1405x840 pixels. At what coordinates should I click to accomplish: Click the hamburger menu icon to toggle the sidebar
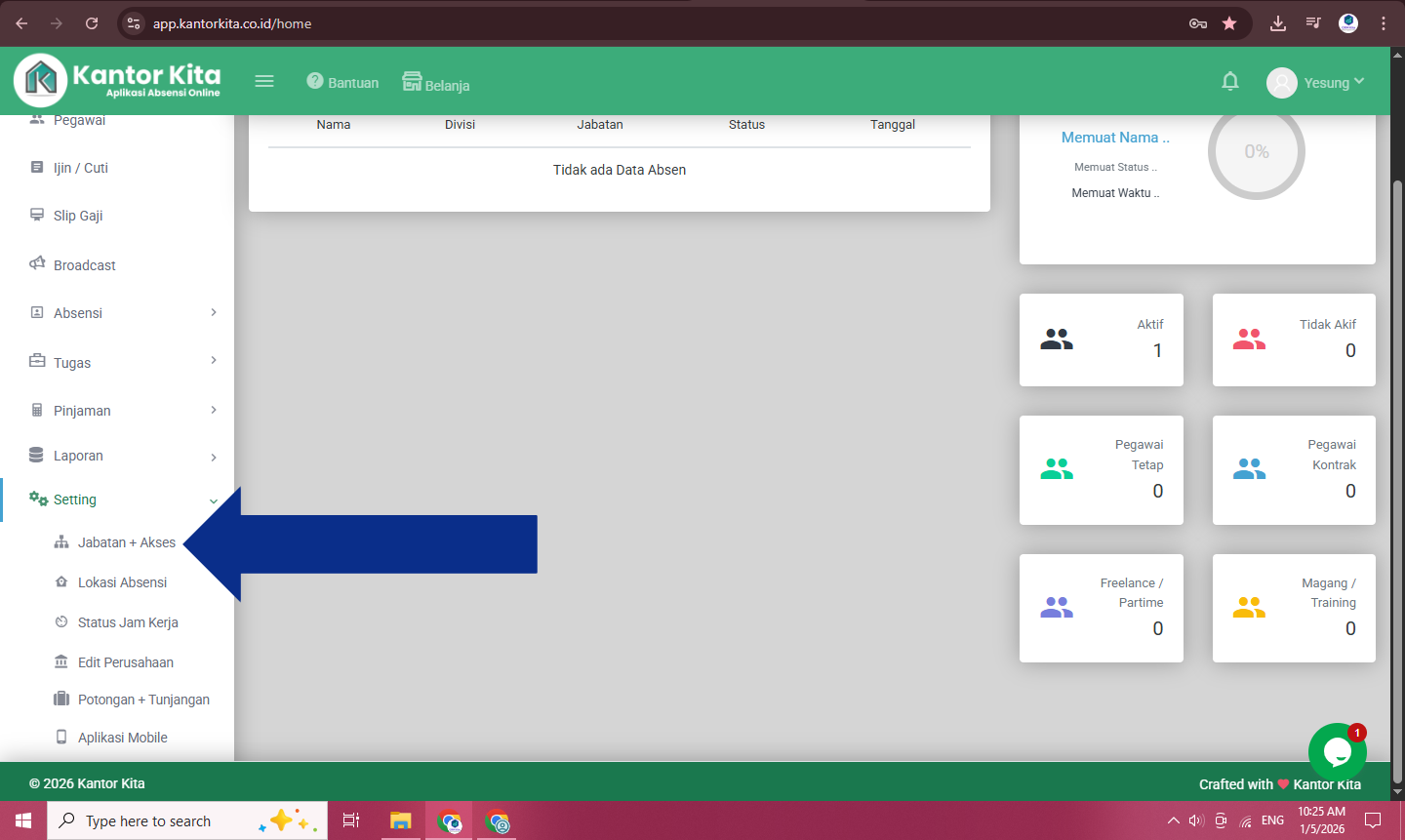click(264, 81)
